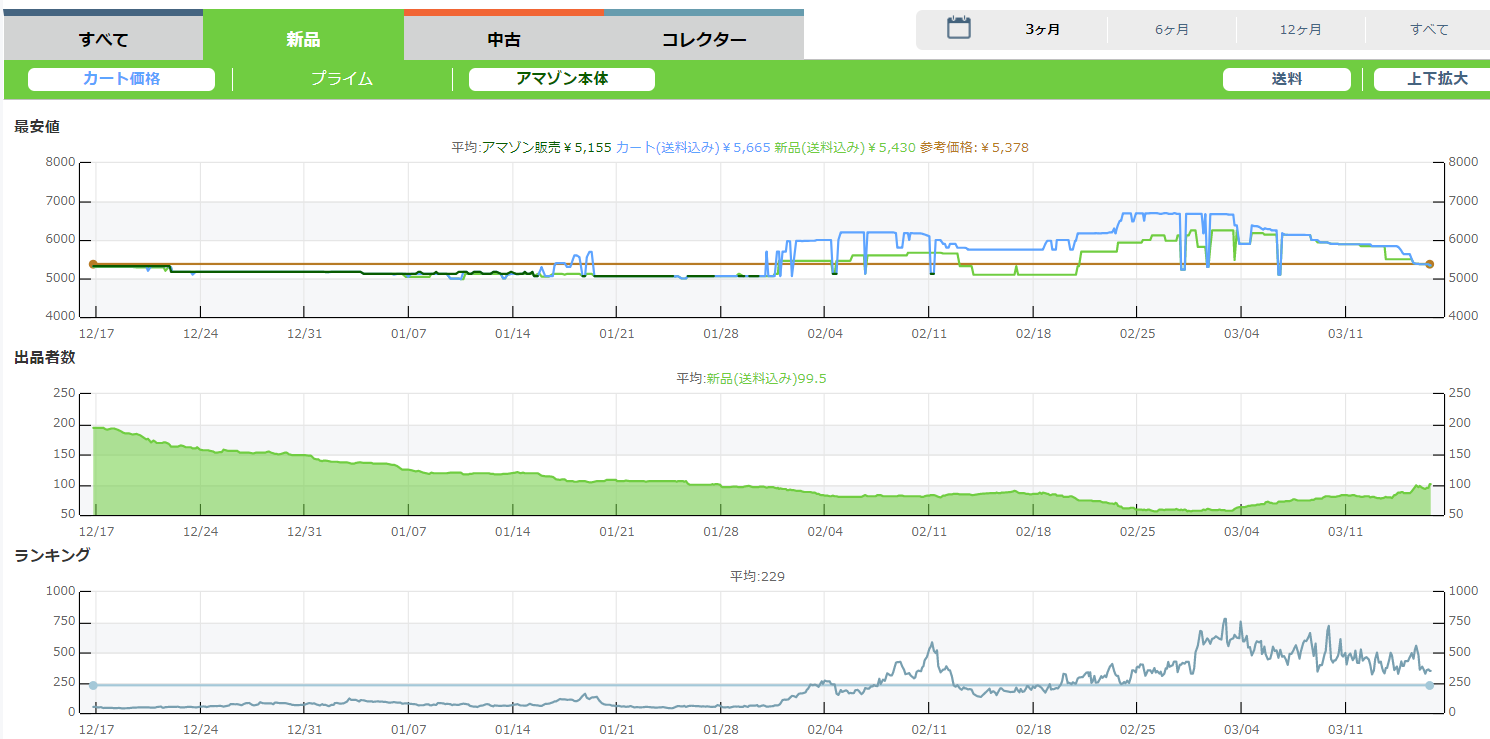Click the calendar icon beside period options
Viewport: 1490px width, 739px height.
959,28
